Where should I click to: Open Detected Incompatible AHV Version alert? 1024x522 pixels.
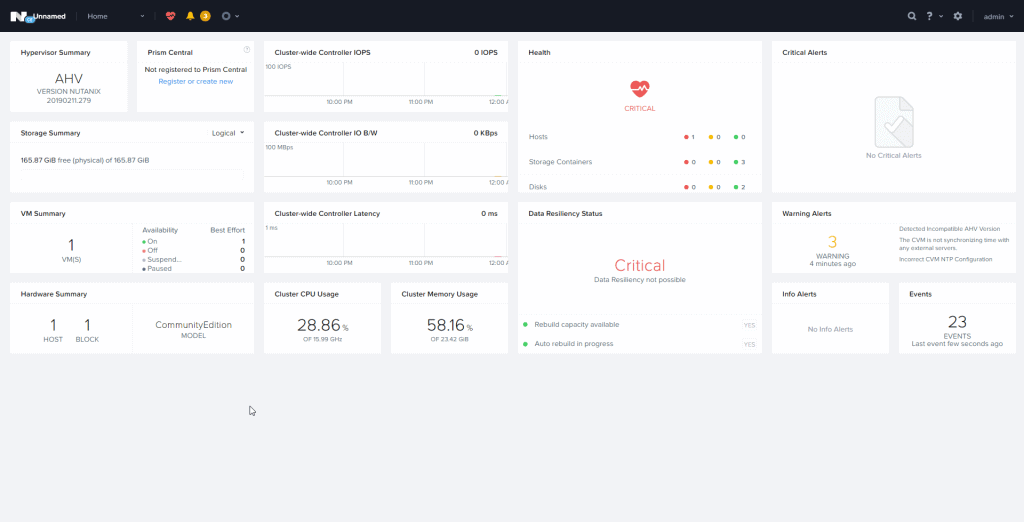click(949, 229)
